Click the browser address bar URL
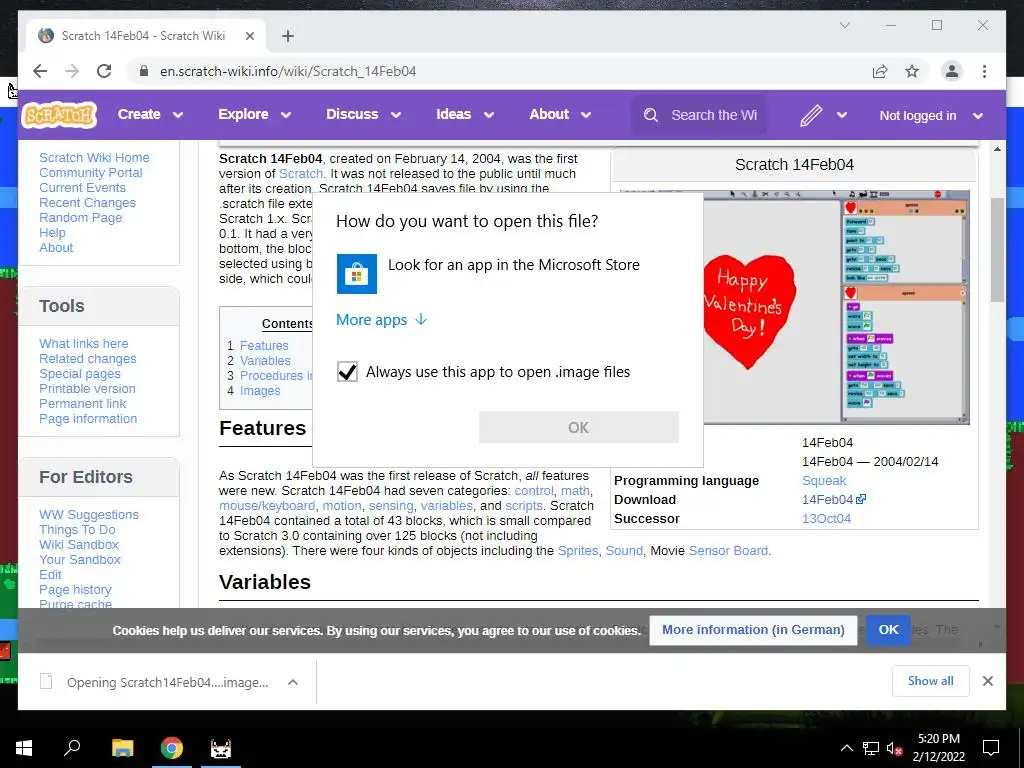The width and height of the screenshot is (1024, 768). coord(288,71)
